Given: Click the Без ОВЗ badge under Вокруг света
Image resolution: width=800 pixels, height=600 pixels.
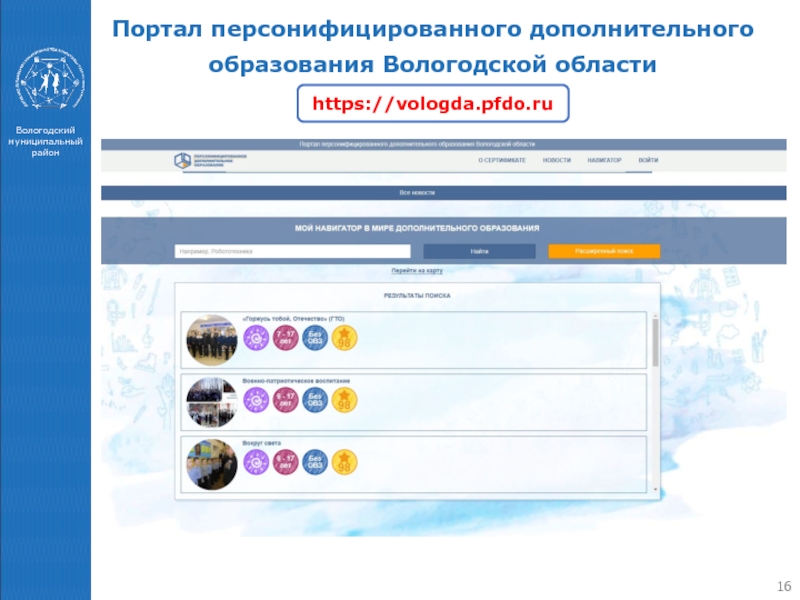Looking at the screenshot, I should pyautogui.click(x=314, y=462).
